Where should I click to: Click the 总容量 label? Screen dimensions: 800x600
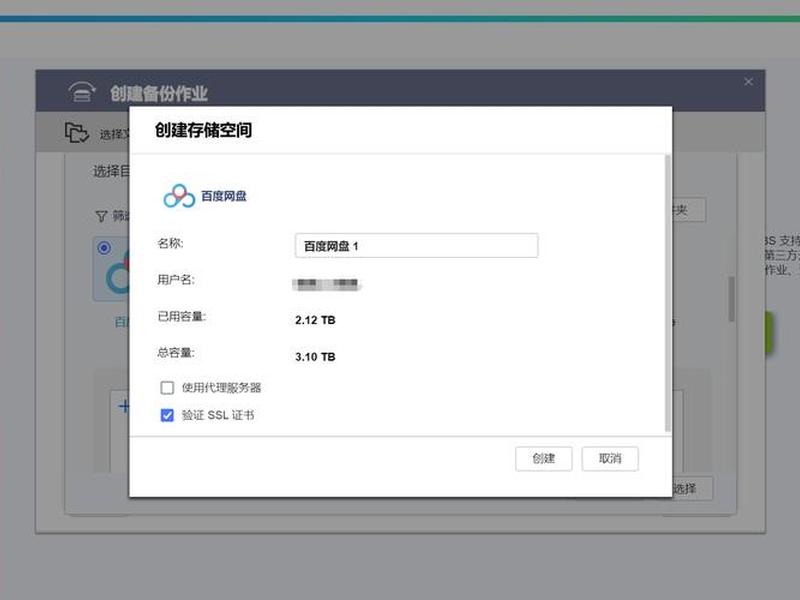(176, 353)
